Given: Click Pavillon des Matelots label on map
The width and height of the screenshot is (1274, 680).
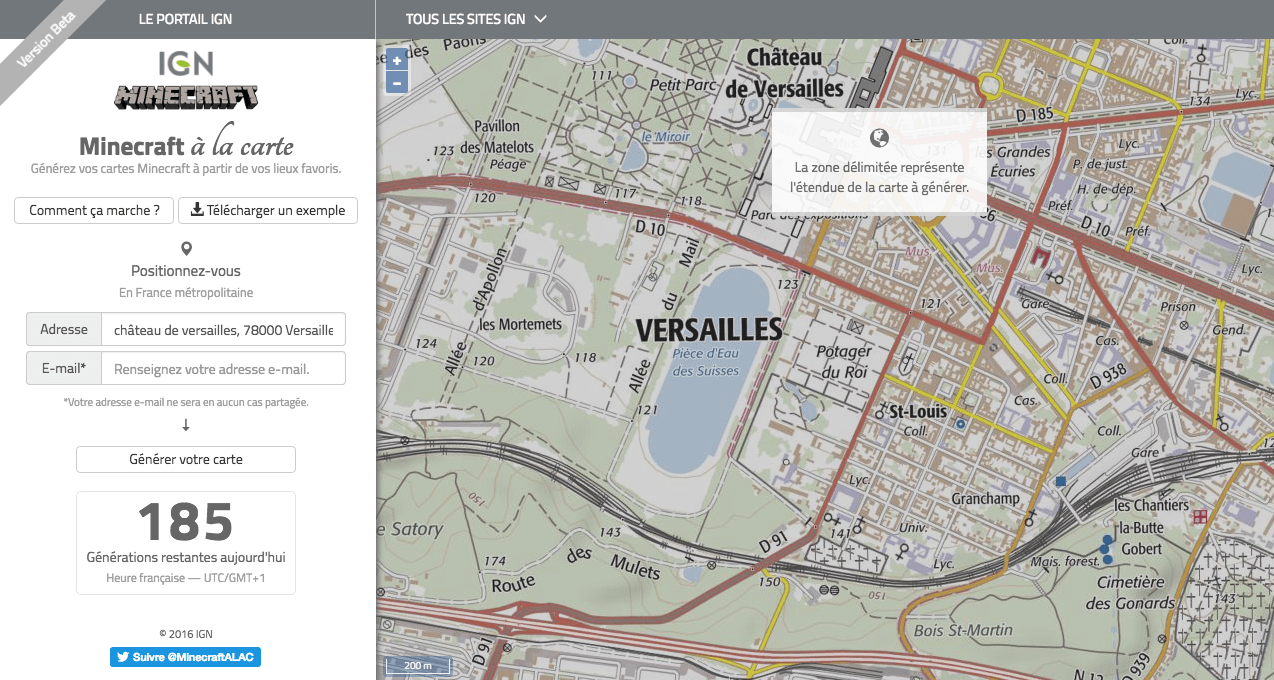Looking at the screenshot, I should [497, 137].
